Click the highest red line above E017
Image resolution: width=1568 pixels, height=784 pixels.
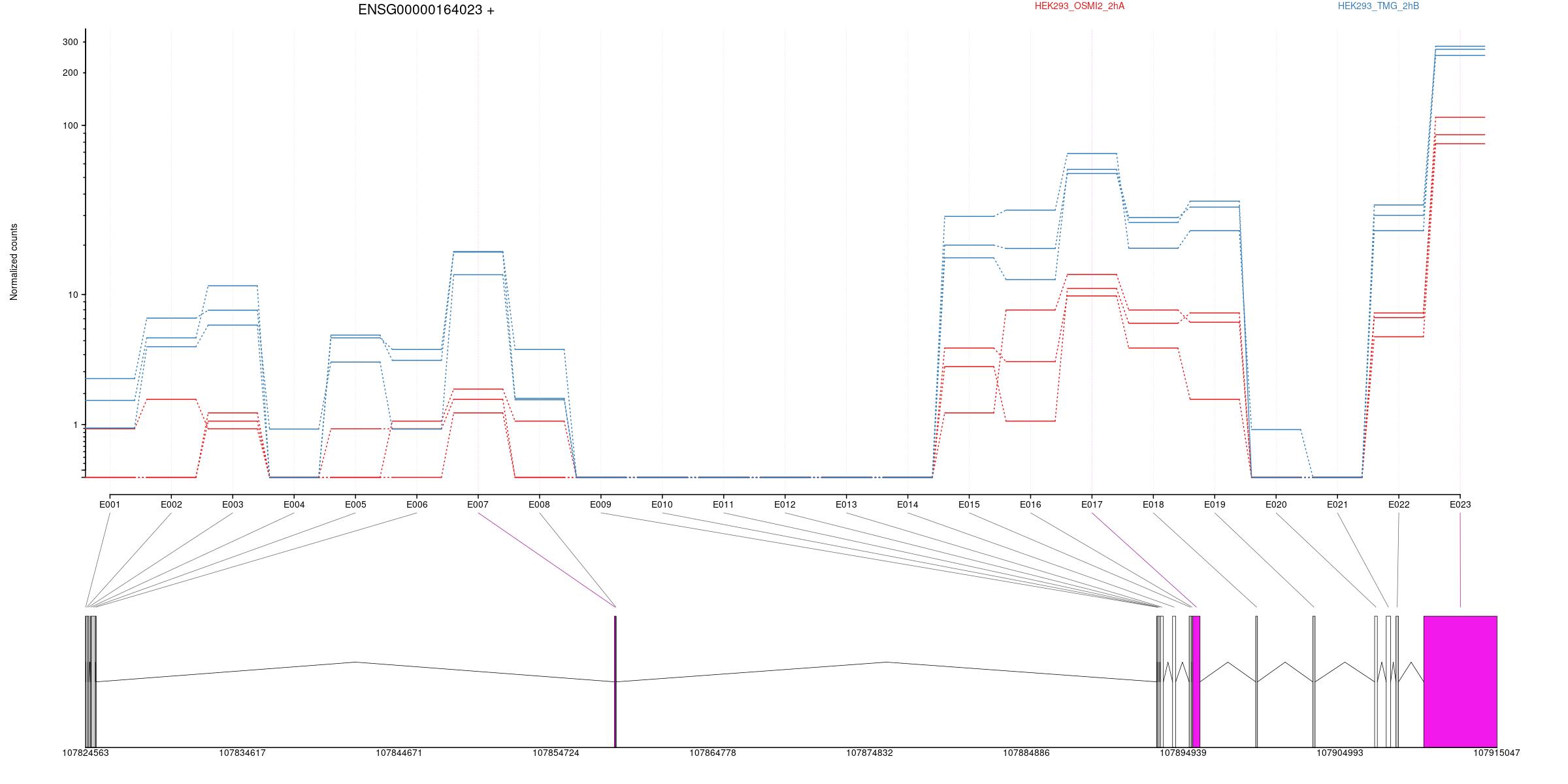[x=1092, y=274]
